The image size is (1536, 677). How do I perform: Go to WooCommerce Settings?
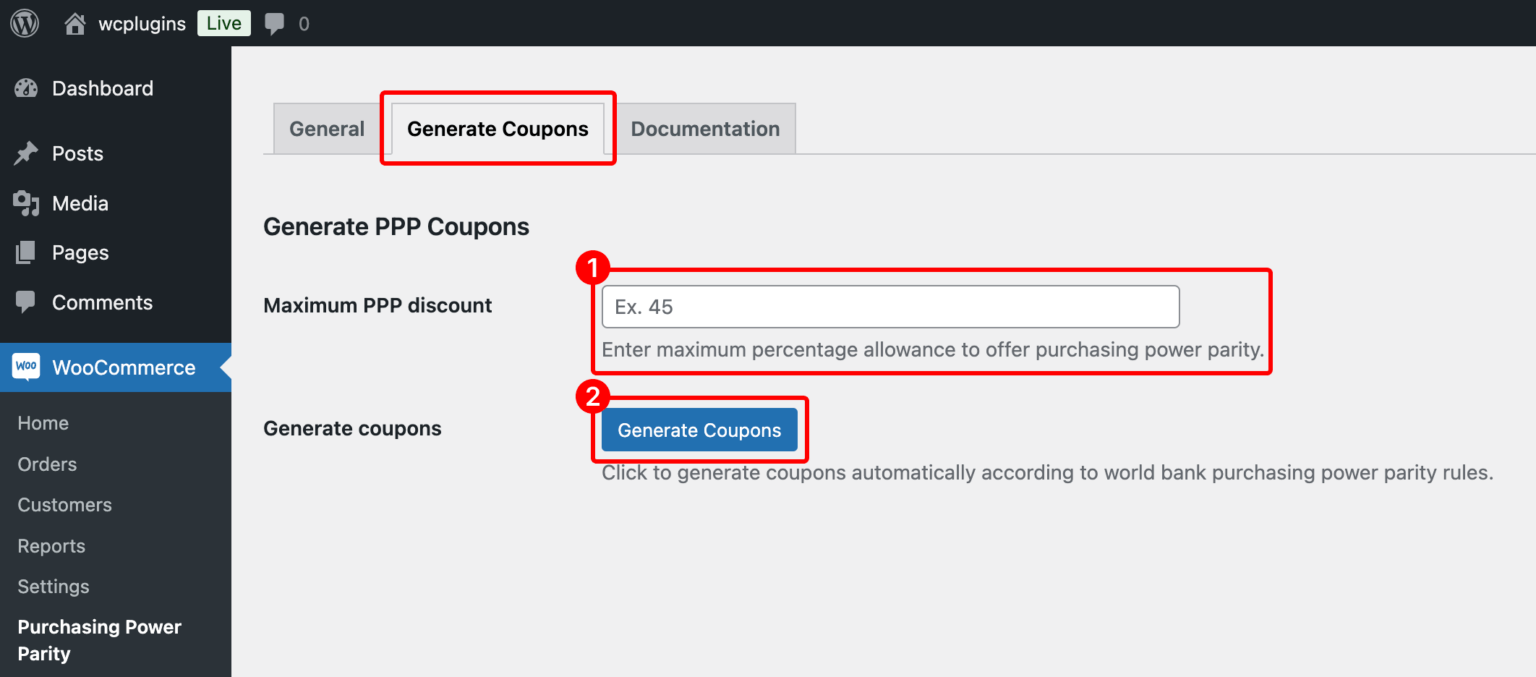point(53,587)
